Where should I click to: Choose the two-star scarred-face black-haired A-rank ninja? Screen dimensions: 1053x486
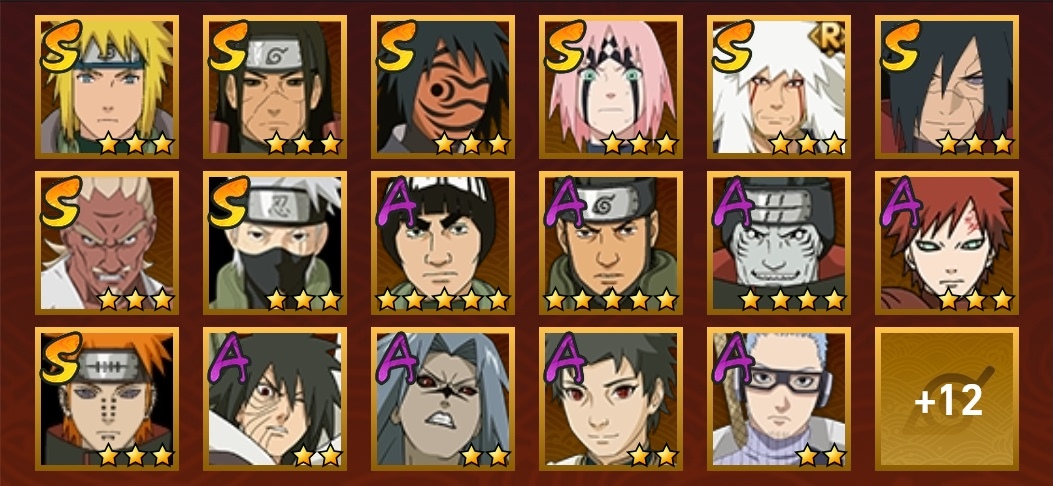275,398
